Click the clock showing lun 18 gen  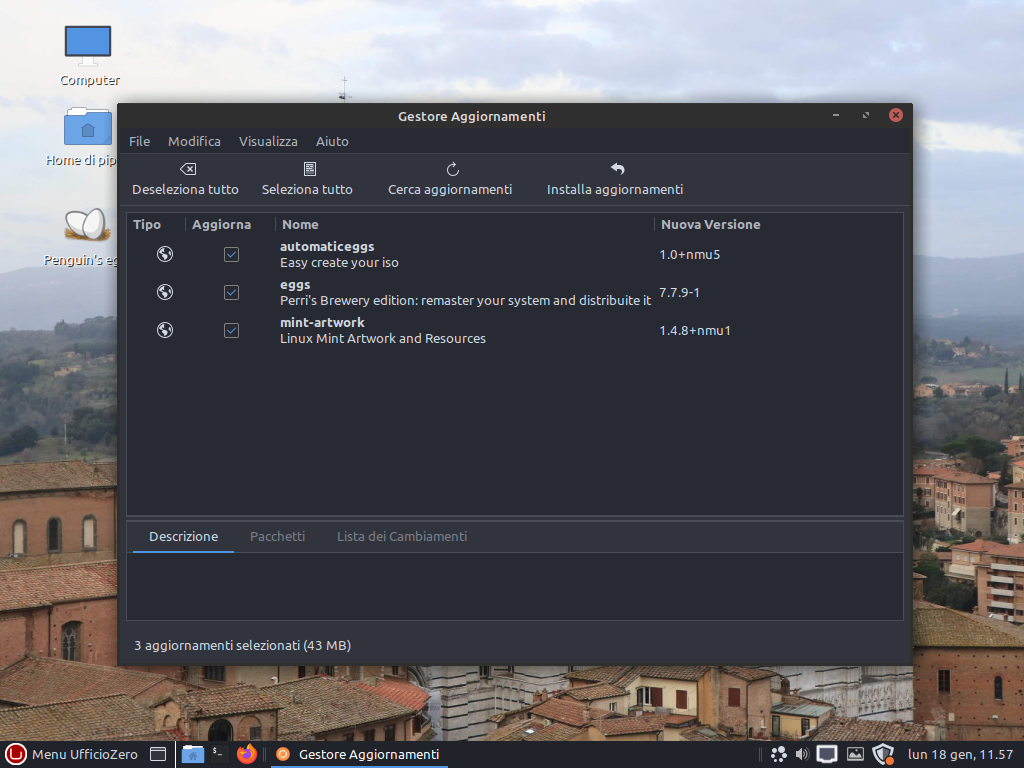(959, 754)
